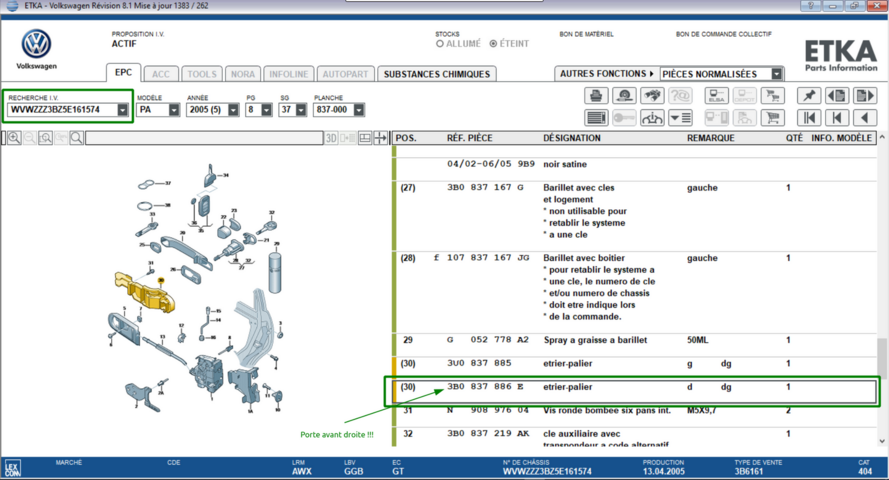Go to previous illustration page icon

tap(837, 95)
